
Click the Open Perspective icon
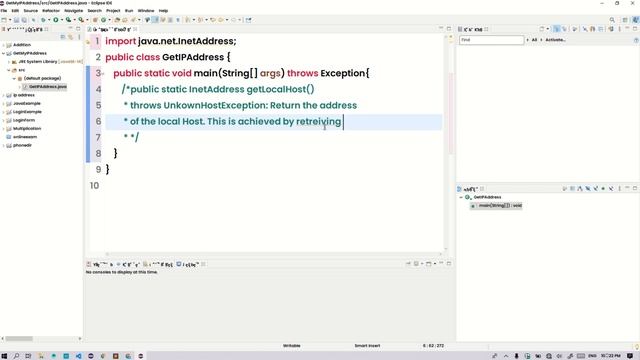(x=625, y=20)
